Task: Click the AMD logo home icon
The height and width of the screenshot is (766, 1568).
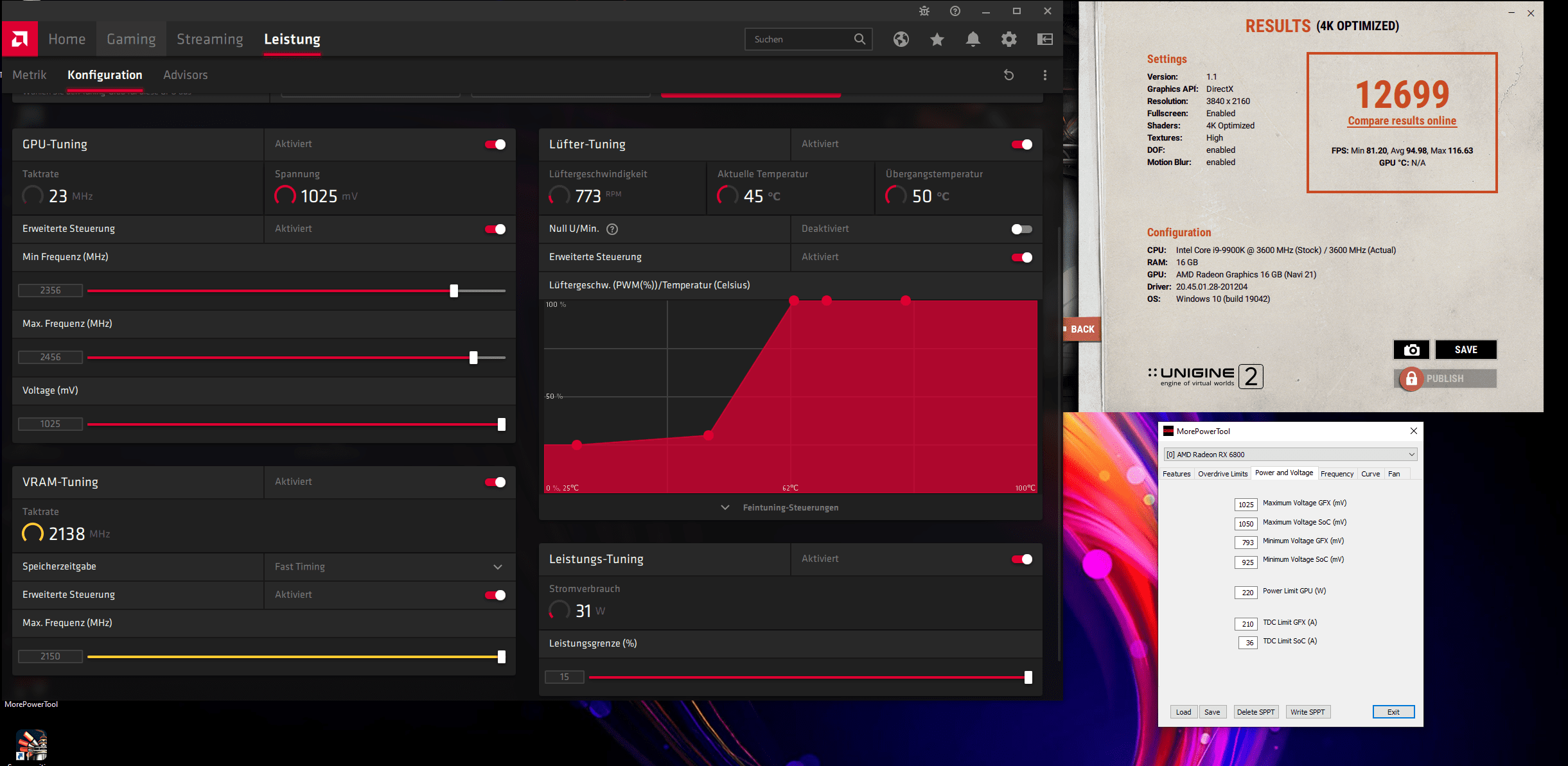Action: point(20,39)
